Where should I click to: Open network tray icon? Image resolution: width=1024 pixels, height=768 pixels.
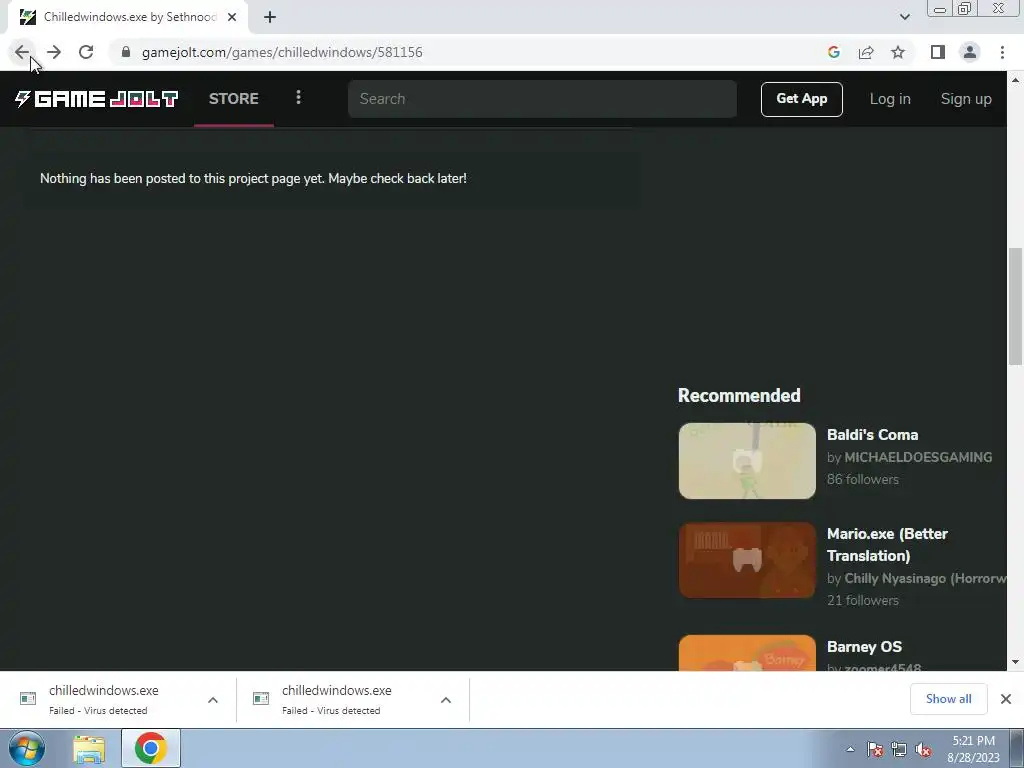pos(899,749)
